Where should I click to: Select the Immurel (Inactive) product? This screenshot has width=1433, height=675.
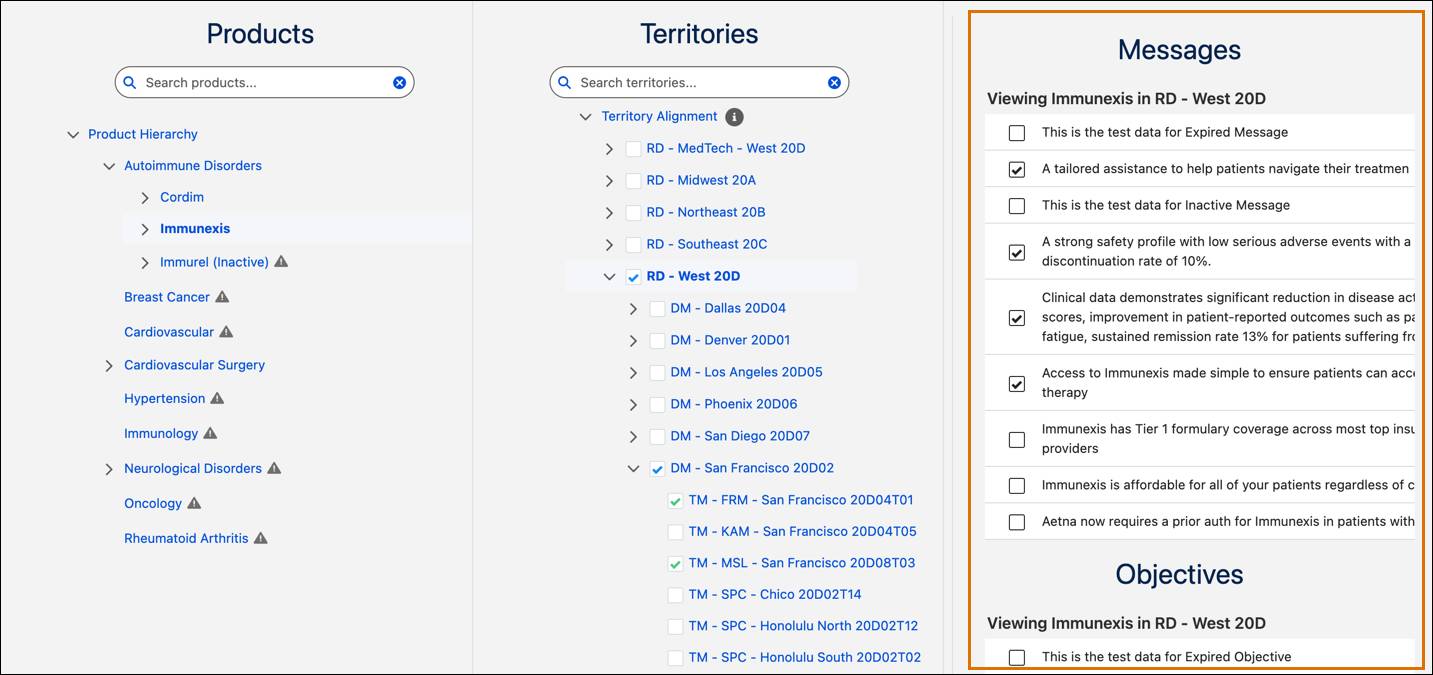pos(214,262)
